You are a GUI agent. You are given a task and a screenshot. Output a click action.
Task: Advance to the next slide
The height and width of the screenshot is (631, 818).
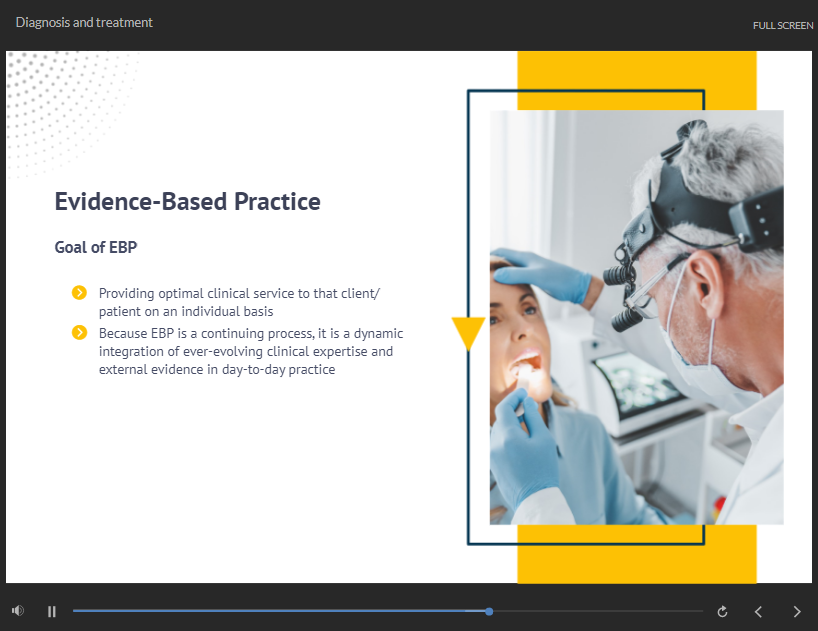[796, 611]
